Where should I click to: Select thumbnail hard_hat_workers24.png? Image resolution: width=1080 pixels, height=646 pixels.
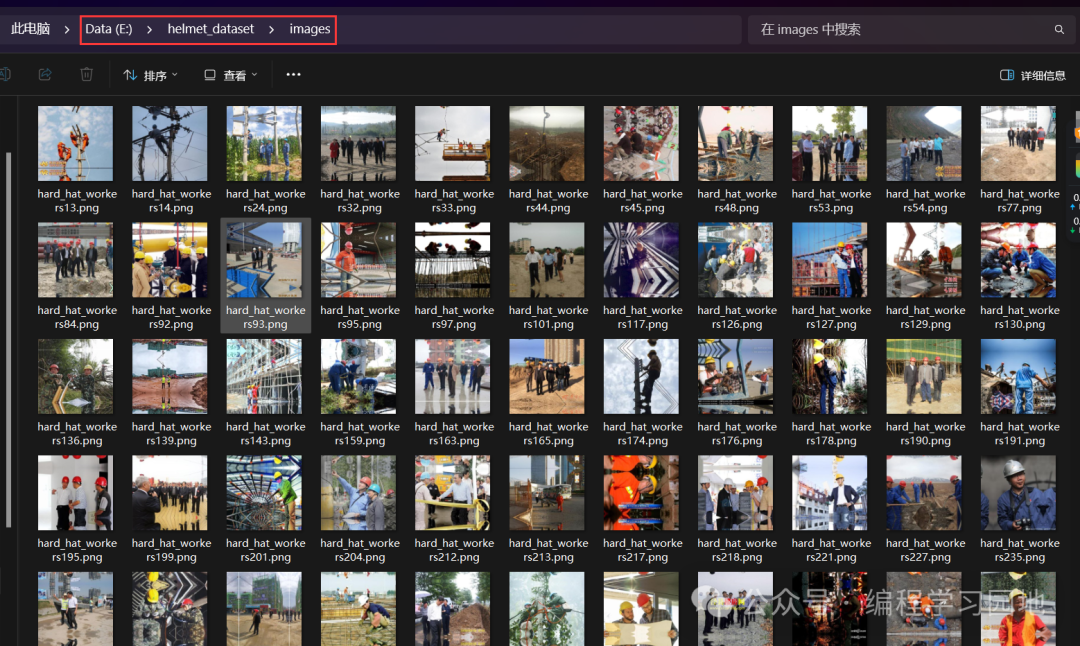(264, 143)
